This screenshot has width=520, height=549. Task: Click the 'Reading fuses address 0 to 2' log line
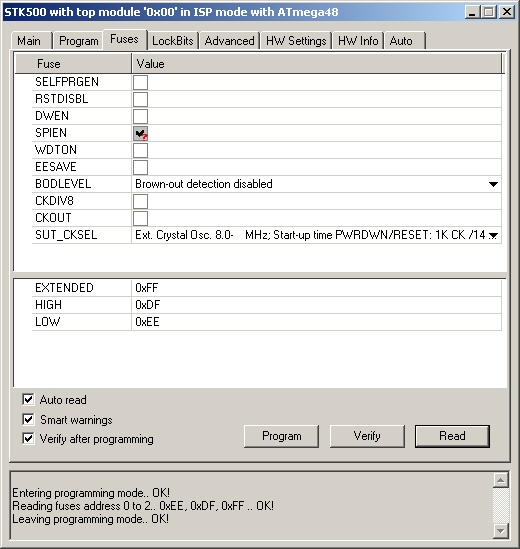tap(143, 506)
